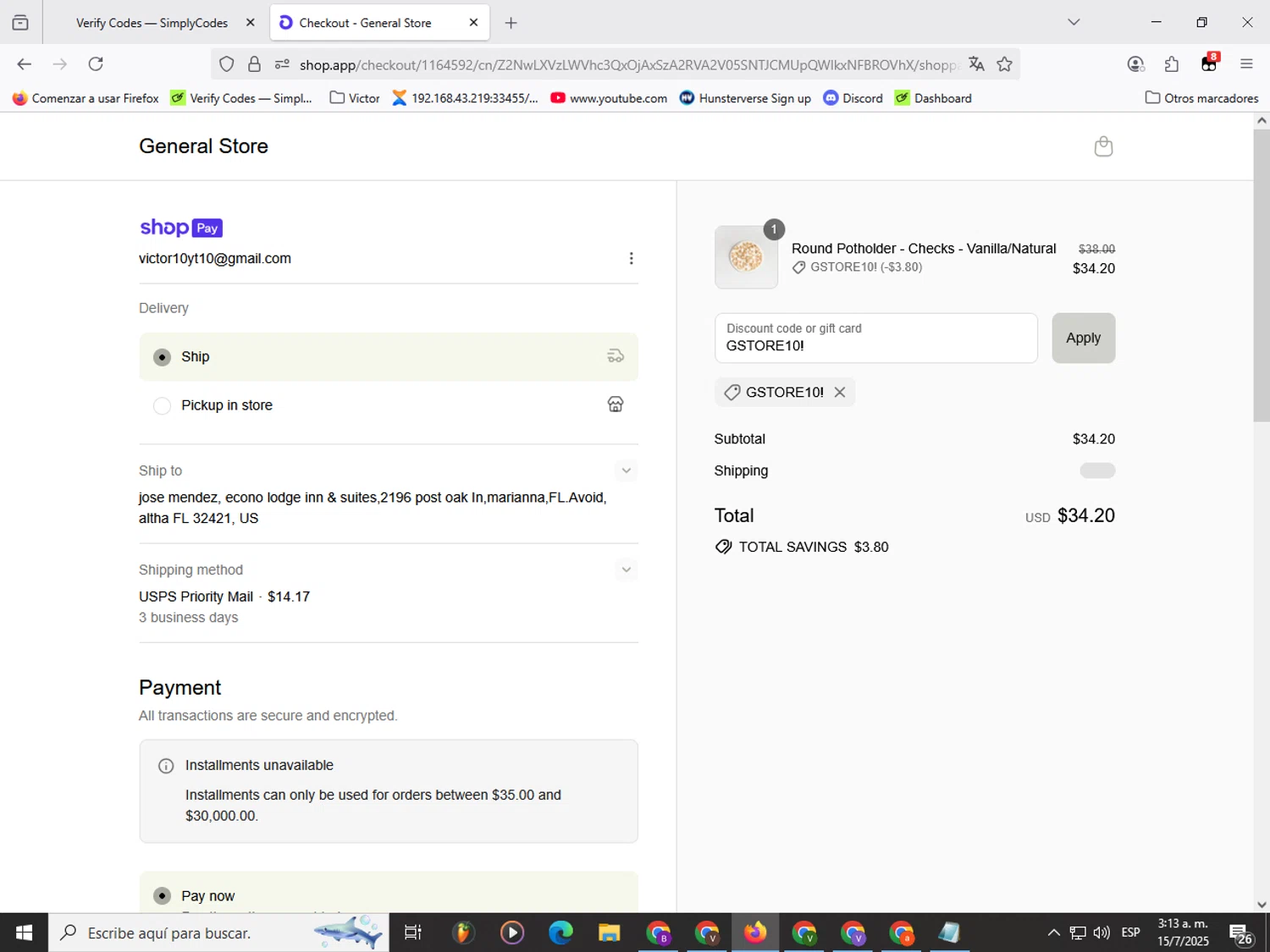Click the volume speaker tray icon
This screenshot has width=1270, height=952.
point(1102,933)
